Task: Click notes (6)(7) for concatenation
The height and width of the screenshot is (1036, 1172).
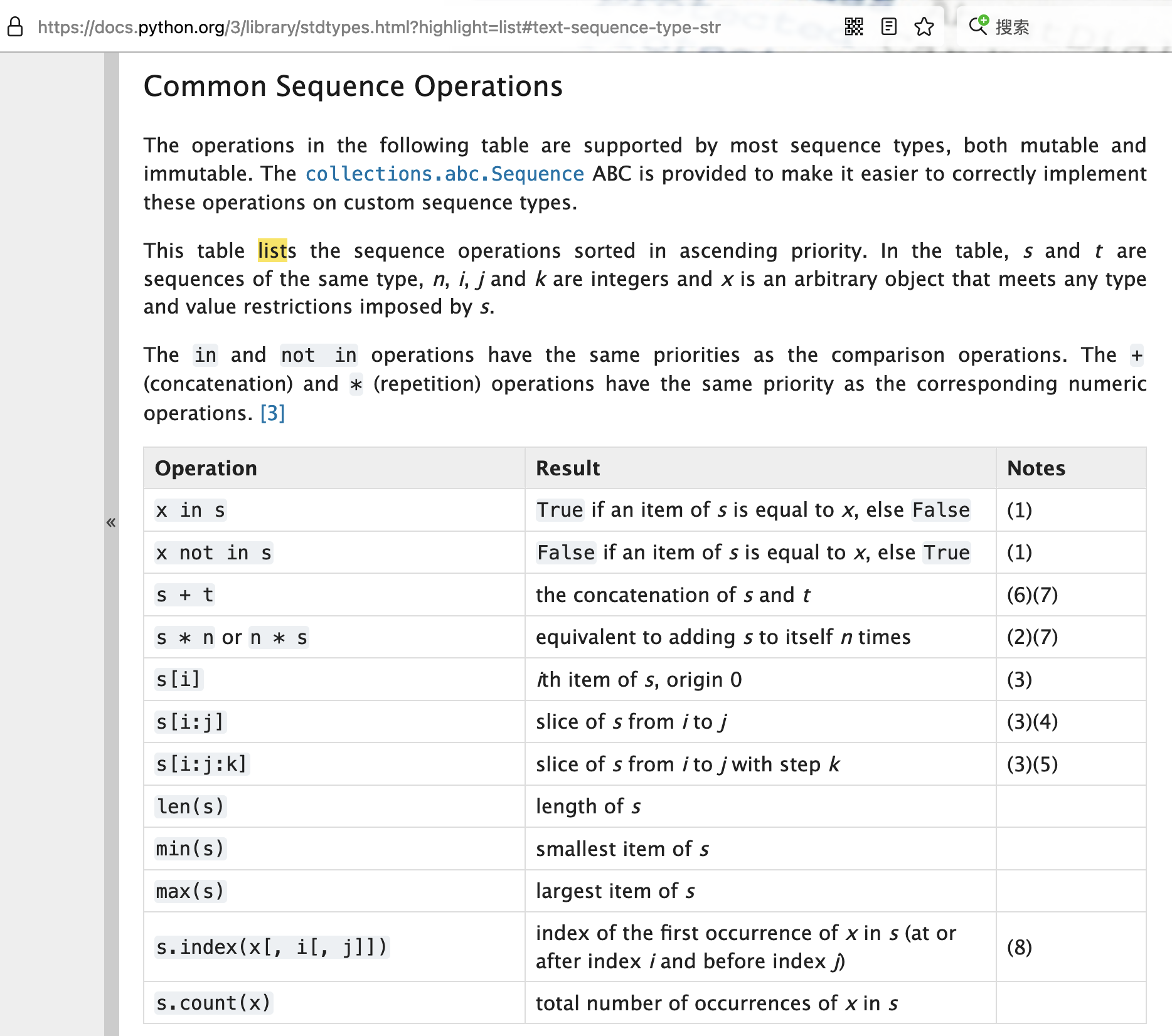Action: [1033, 595]
